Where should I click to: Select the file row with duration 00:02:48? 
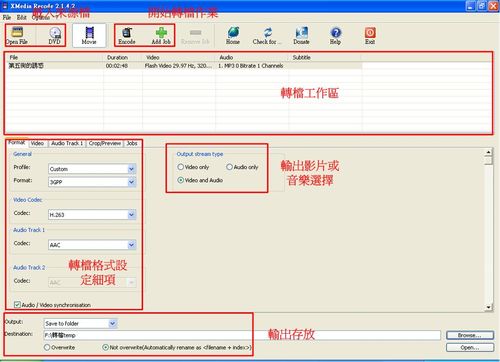tap(183, 66)
